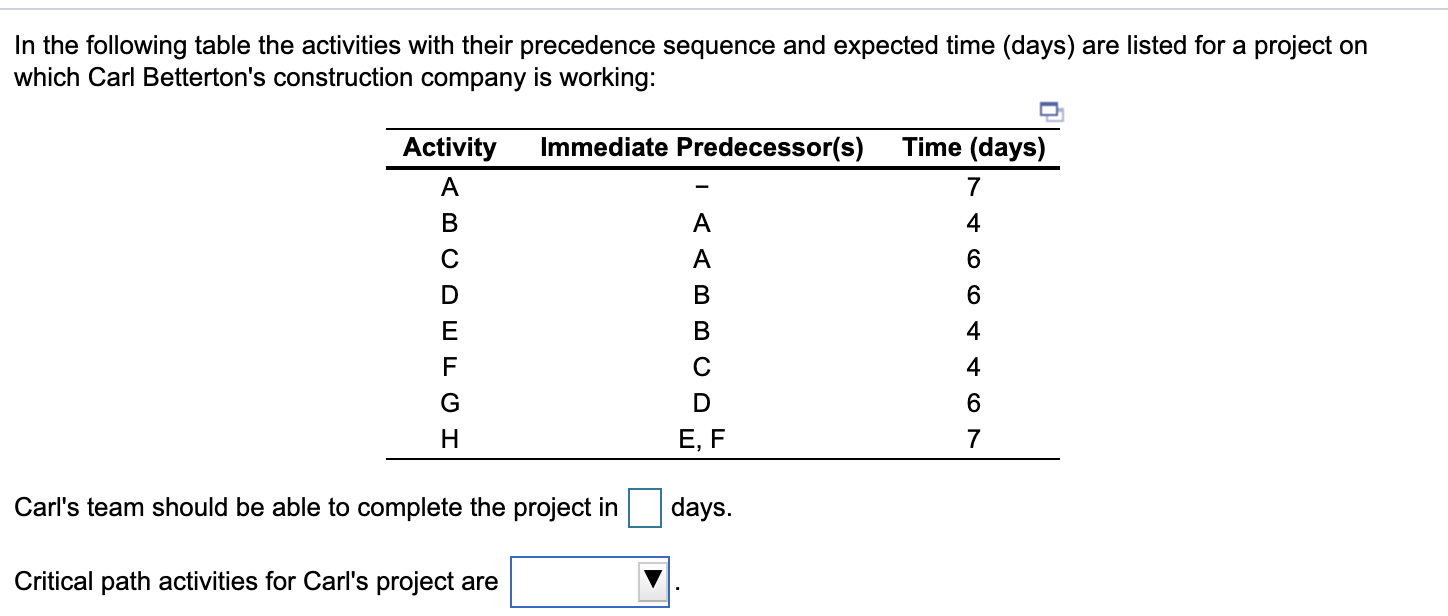Click the project completion days input box
This screenshot has height=616, width=1448.
click(646, 507)
